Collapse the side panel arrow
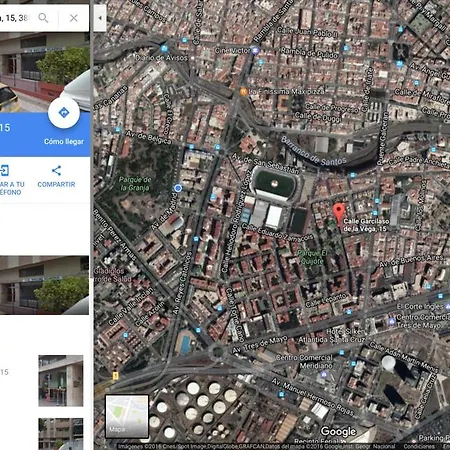The width and height of the screenshot is (450, 450). coord(100,18)
